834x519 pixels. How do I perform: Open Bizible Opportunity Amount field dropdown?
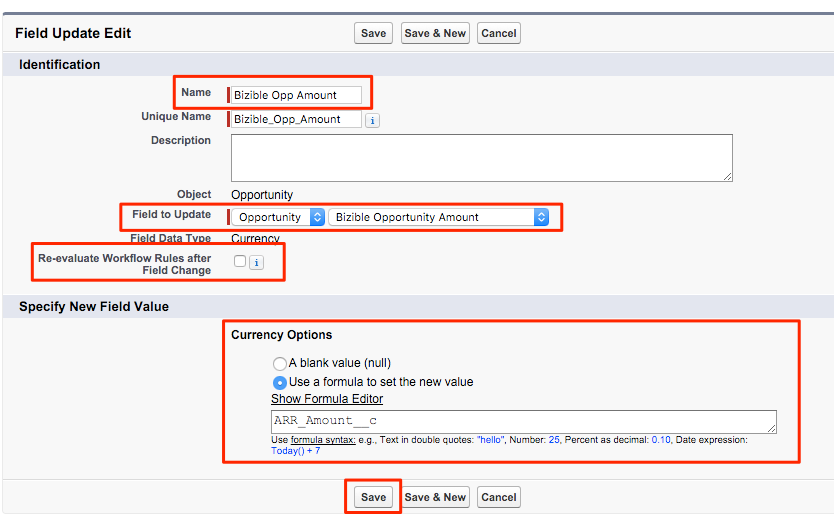coord(439,217)
